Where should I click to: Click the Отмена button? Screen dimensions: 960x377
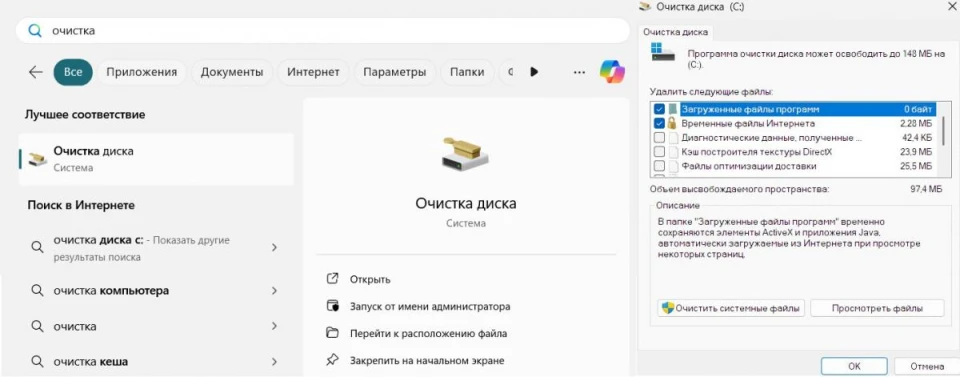pos(927,367)
